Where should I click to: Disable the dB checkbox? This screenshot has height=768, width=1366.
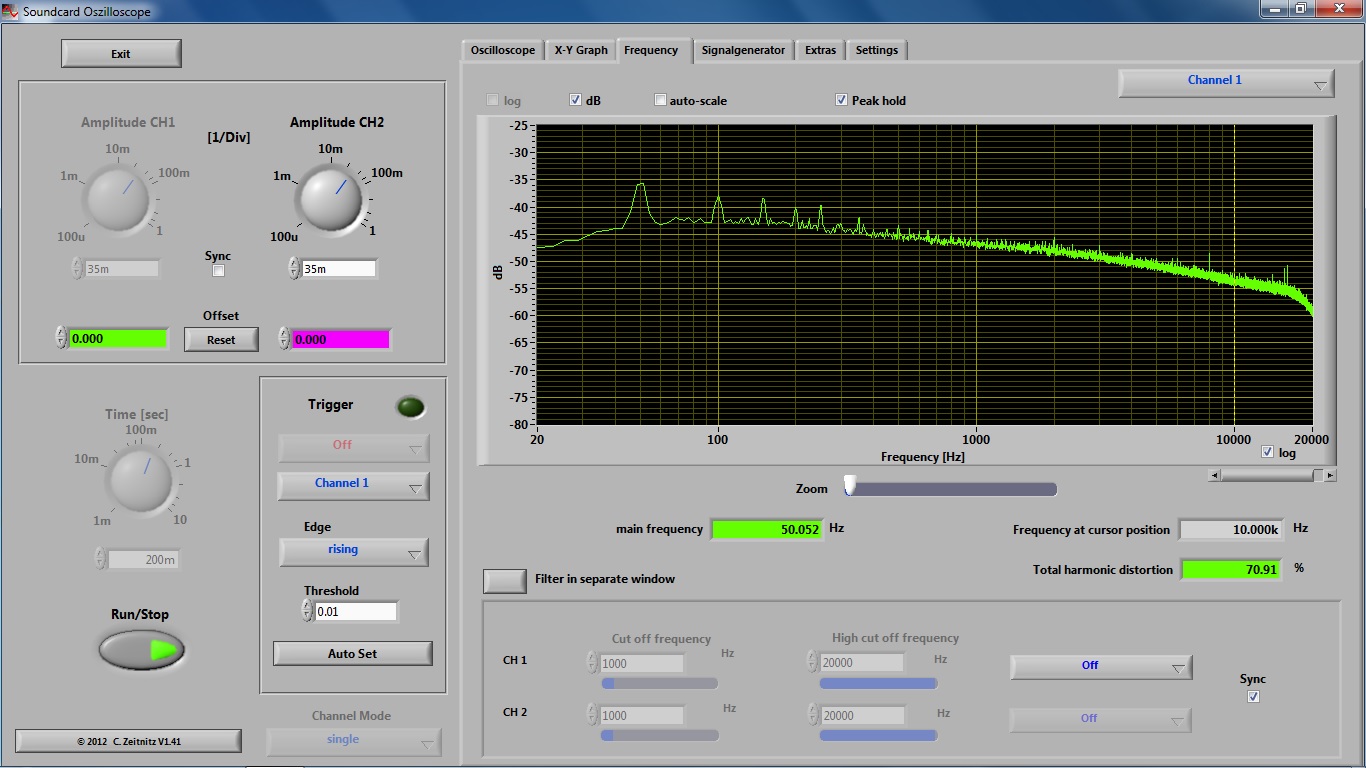click(x=576, y=100)
